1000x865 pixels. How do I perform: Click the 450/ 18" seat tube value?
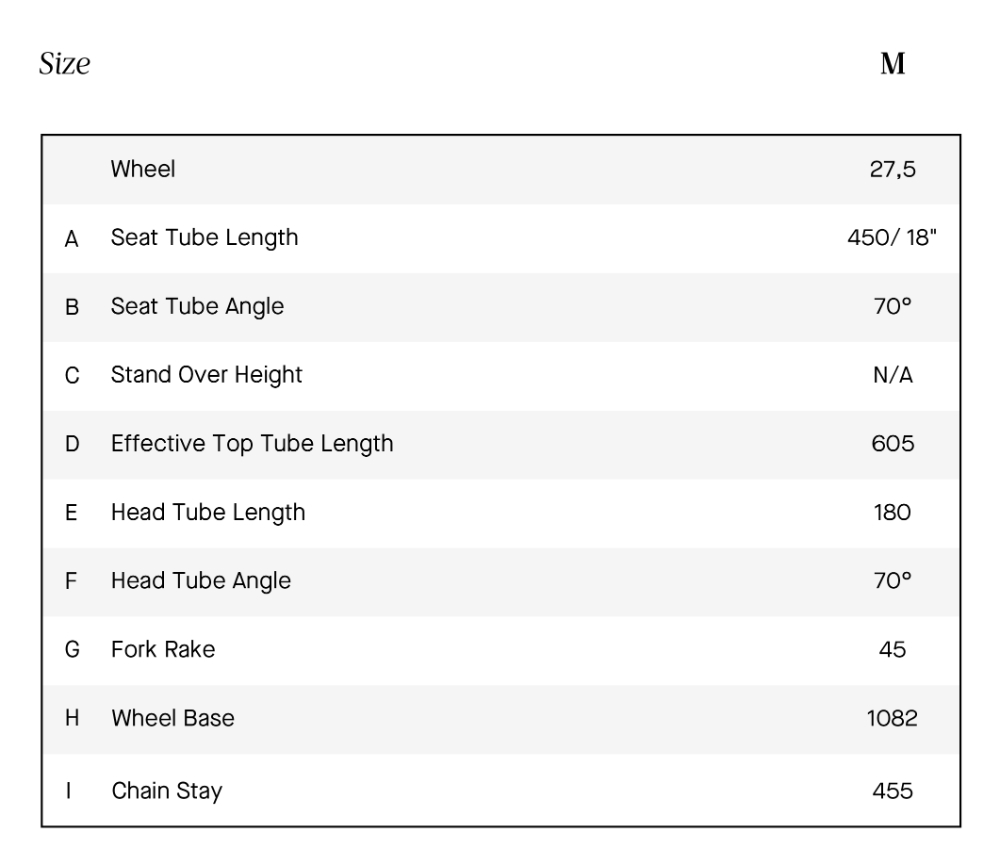[892, 238]
